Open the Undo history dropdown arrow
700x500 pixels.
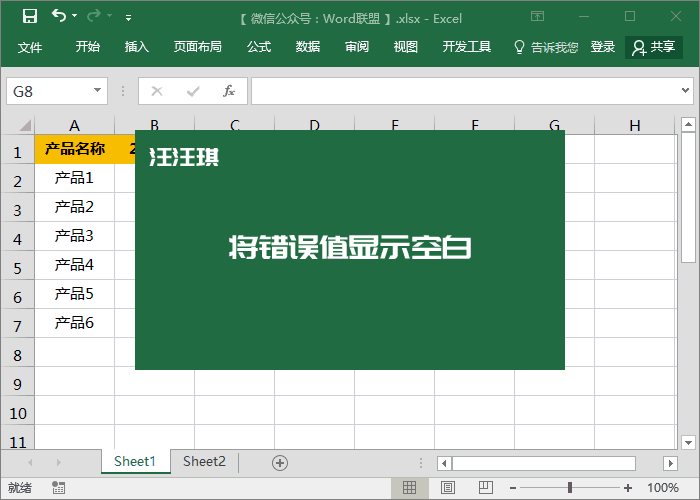(75, 16)
